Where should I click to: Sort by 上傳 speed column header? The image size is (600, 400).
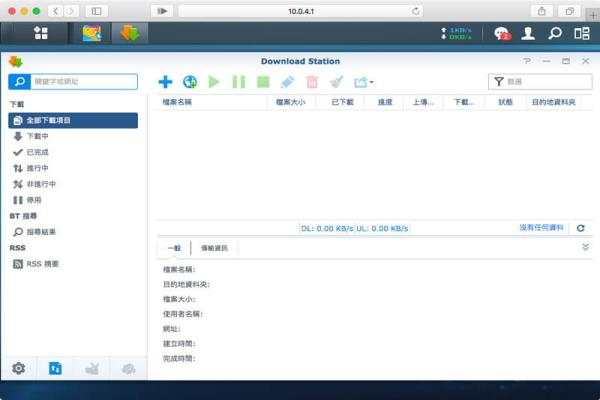423,102
